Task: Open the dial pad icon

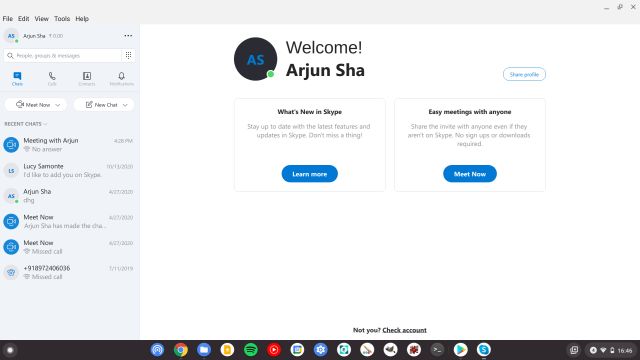Action: tap(128, 56)
